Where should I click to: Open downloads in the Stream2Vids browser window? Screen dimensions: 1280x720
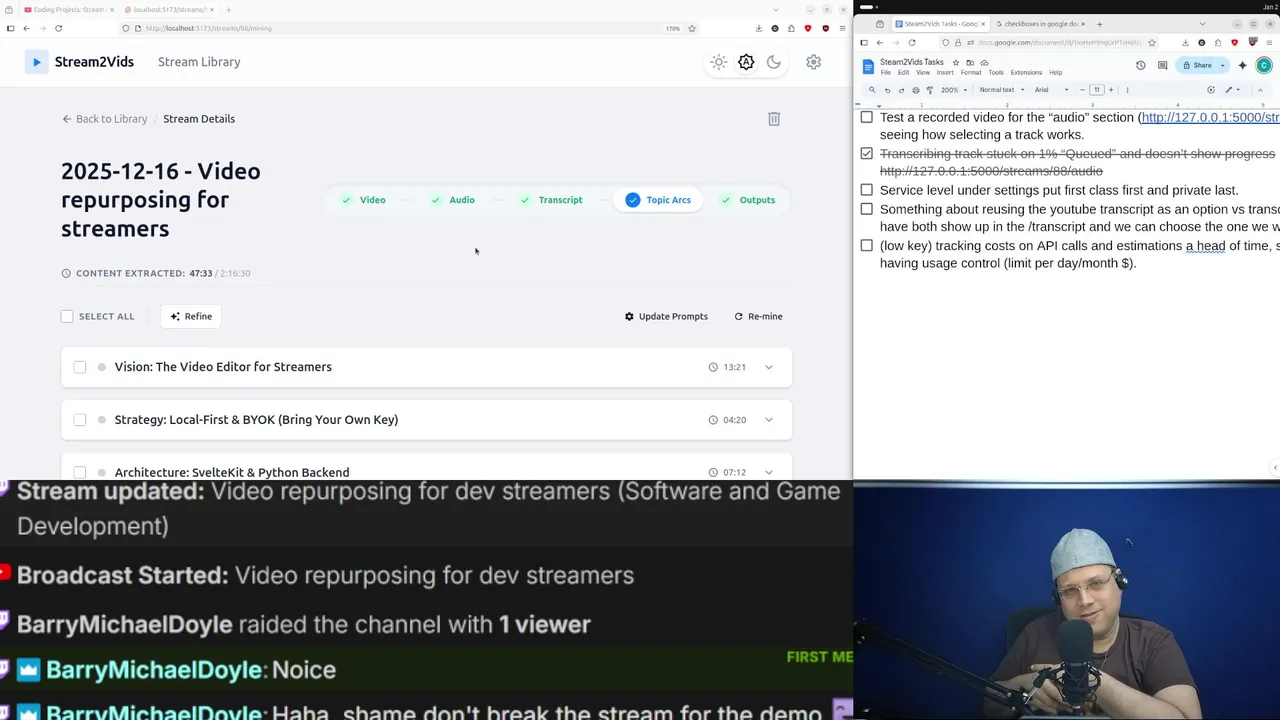(759, 28)
